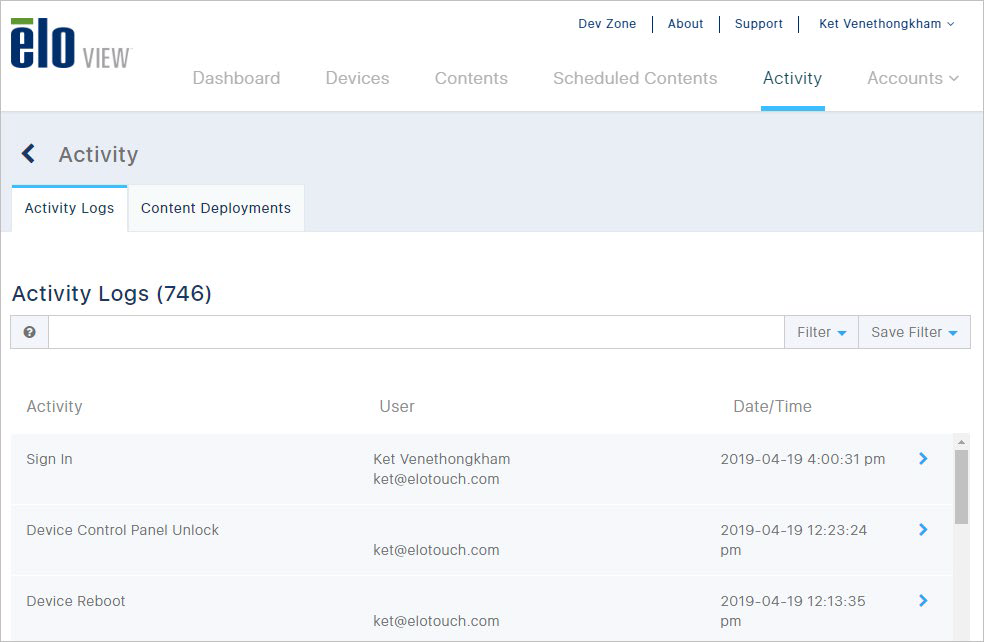Click the activity log vertical scrollbar thumb
The height and width of the screenshot is (642, 984).
pos(961,487)
